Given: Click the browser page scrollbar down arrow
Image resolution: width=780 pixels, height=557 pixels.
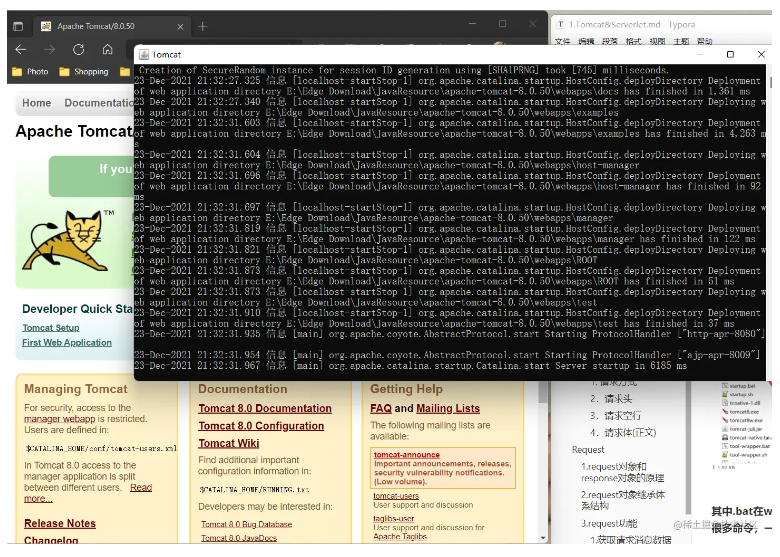Looking at the screenshot, I should pyautogui.click(x=543, y=538).
